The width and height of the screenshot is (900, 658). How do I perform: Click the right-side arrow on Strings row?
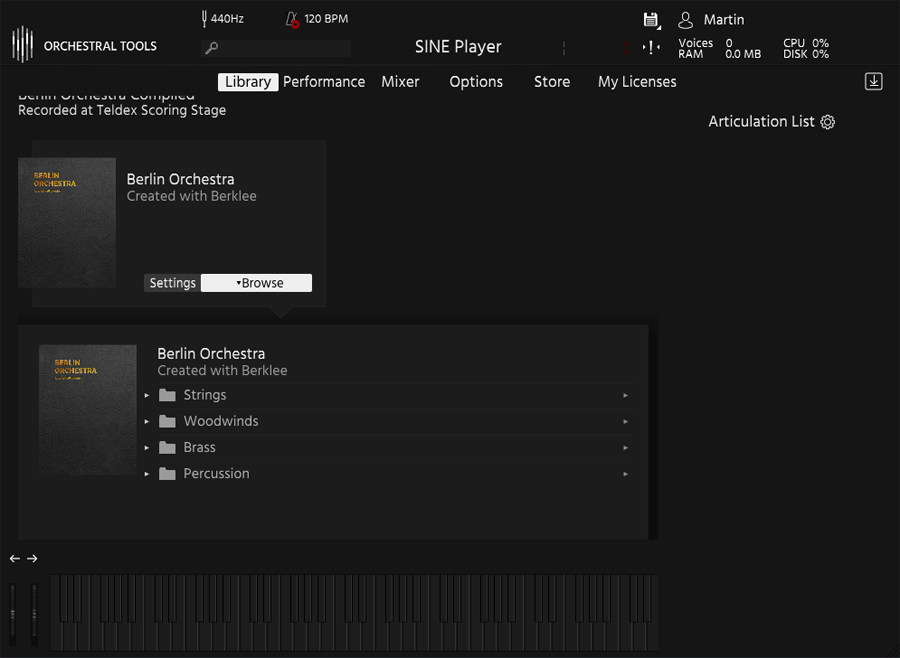click(x=626, y=396)
